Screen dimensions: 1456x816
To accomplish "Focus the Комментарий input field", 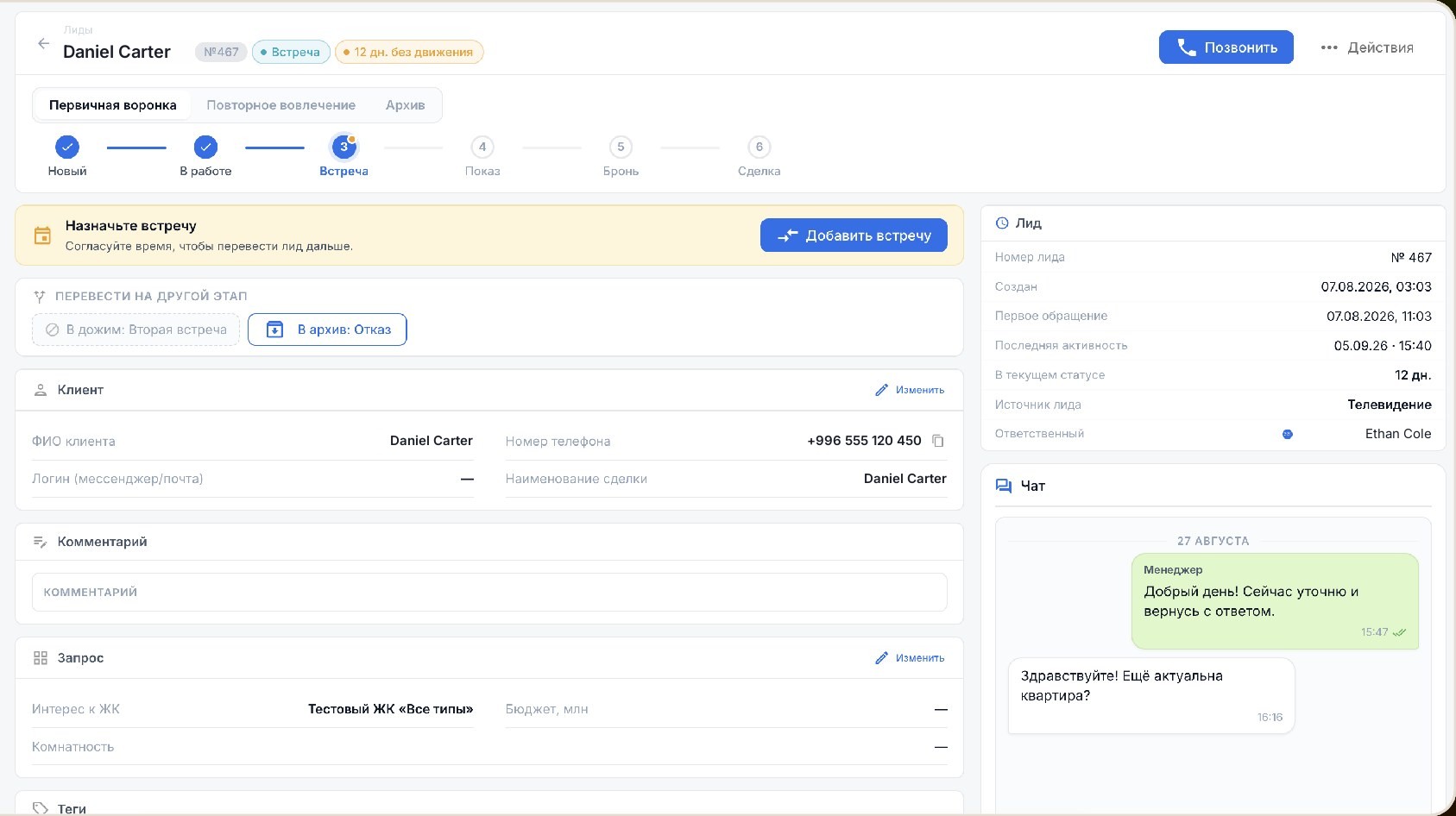I will (x=489, y=593).
